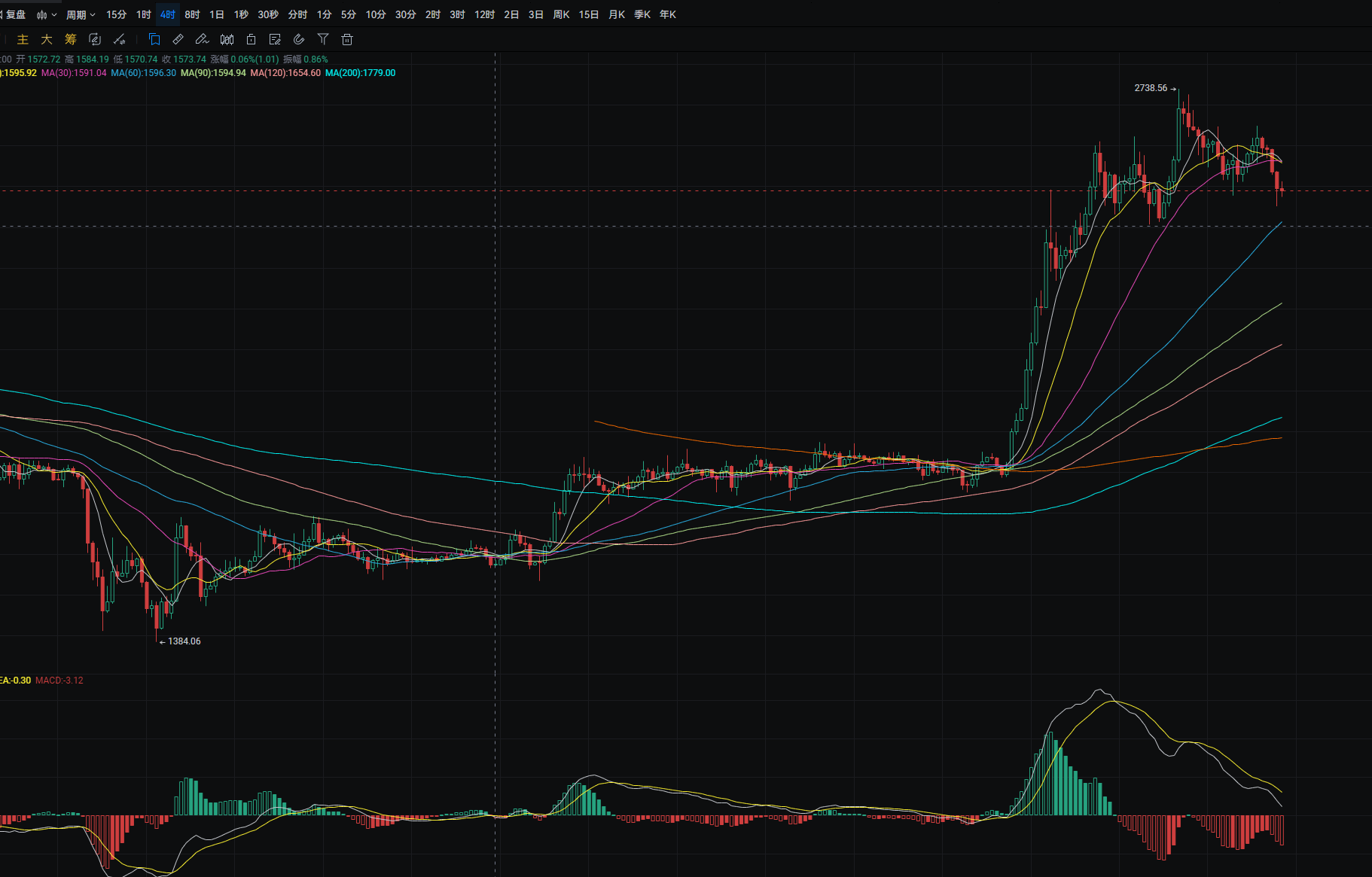Toggle the 主 indicator button
Screen dimensions: 1372x877
(23, 39)
